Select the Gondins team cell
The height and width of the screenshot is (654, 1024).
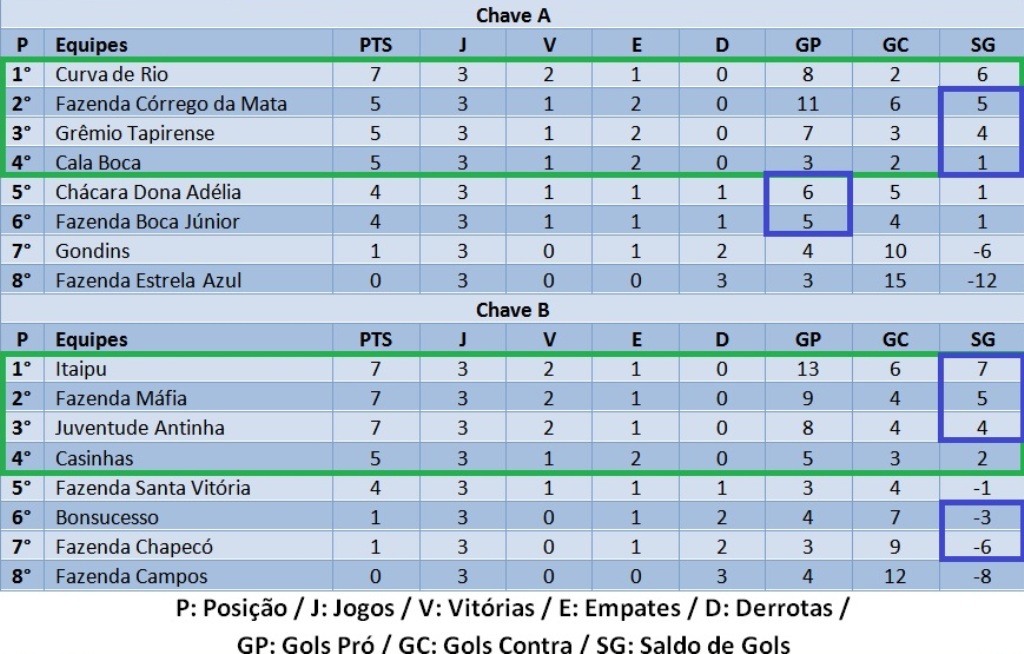[92, 251]
